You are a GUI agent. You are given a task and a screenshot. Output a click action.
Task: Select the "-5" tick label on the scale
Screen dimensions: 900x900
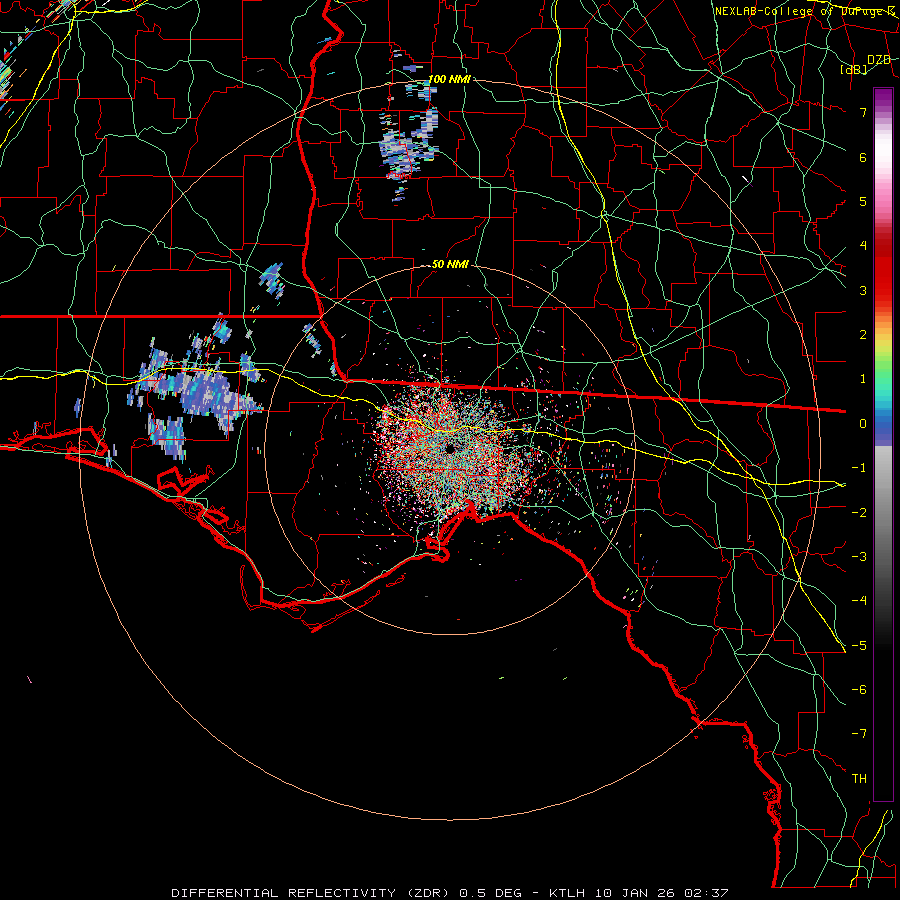click(859, 646)
